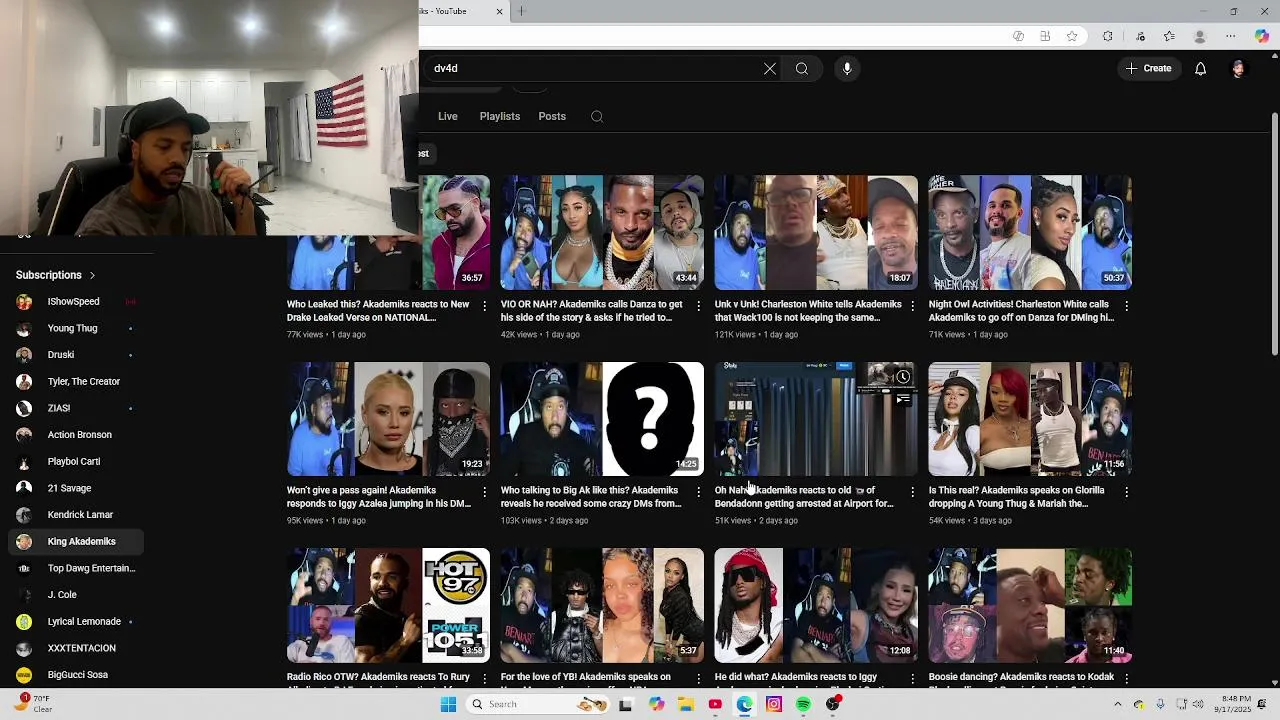The image size is (1280, 720).
Task: Open the XXXTENTACION subscription
Action: pyautogui.click(x=76, y=648)
